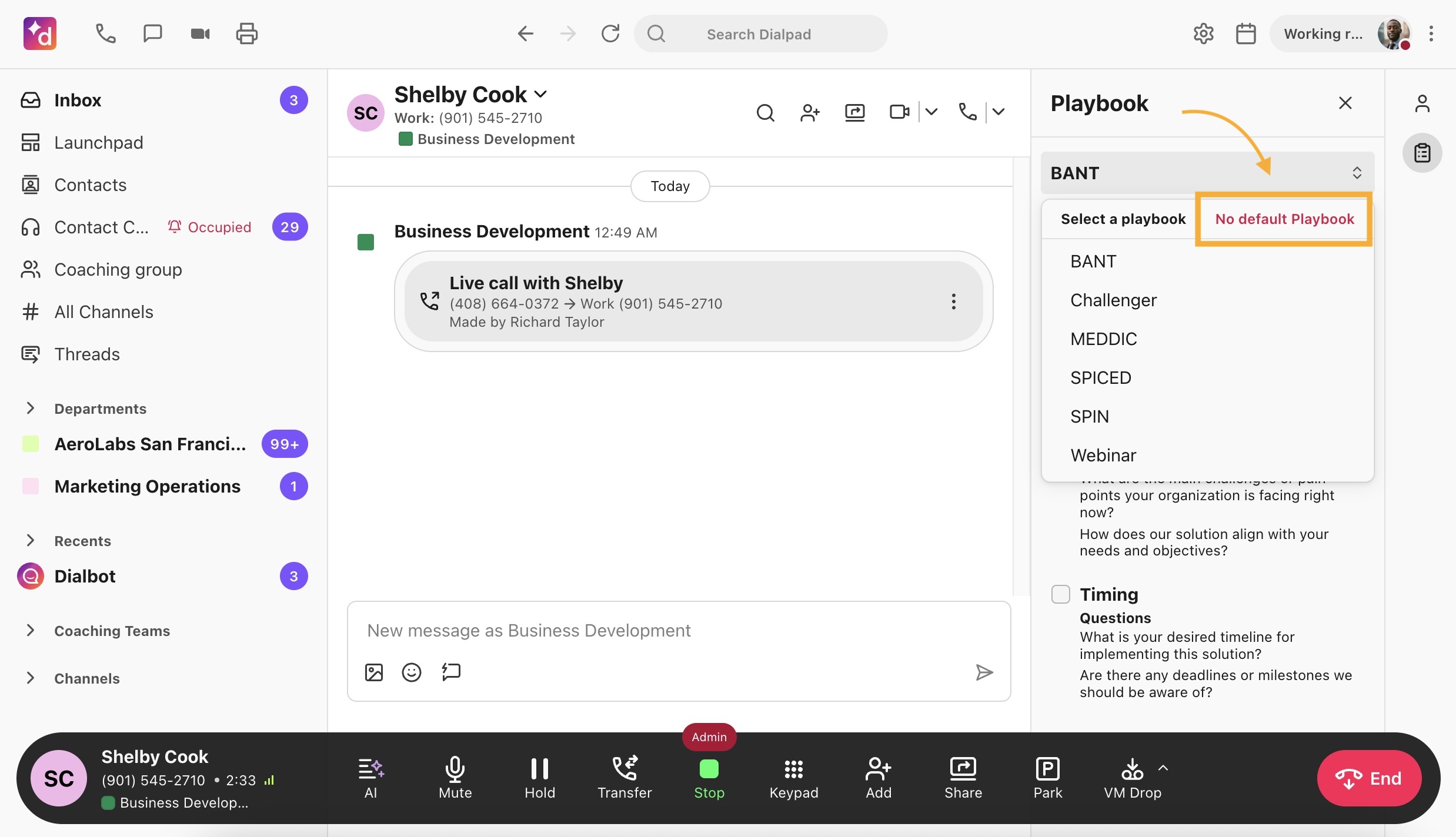Viewport: 1456px width, 837px height.
Task: Transfer the call
Action: tap(625, 778)
